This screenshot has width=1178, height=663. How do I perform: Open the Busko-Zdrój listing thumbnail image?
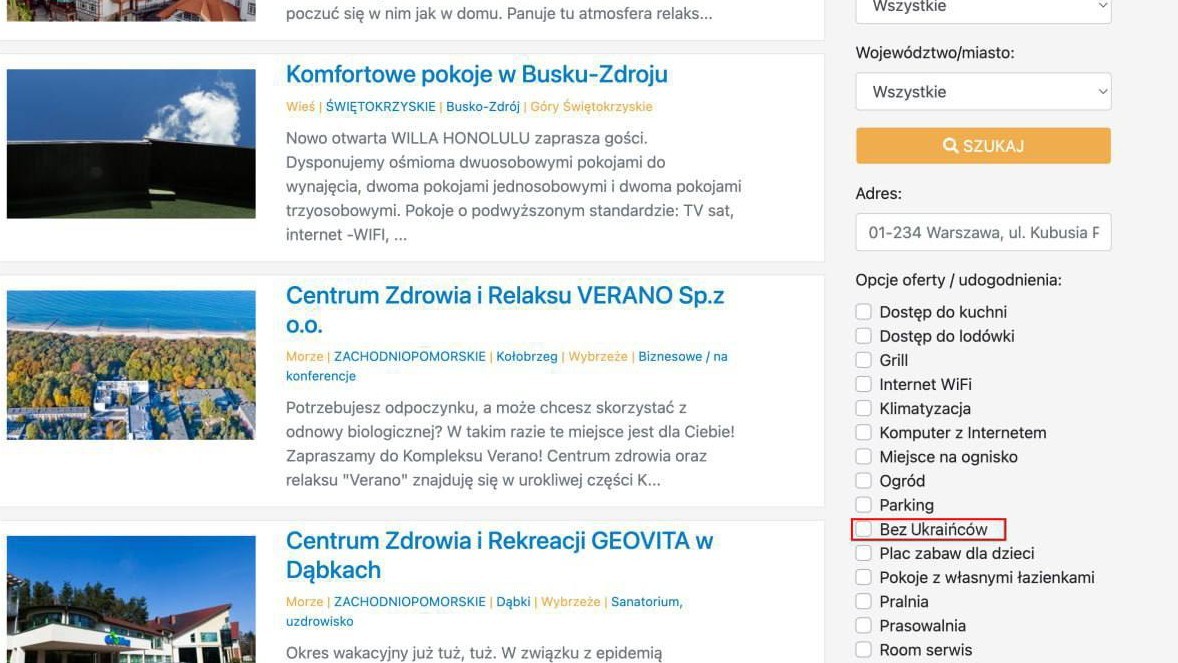click(x=131, y=144)
